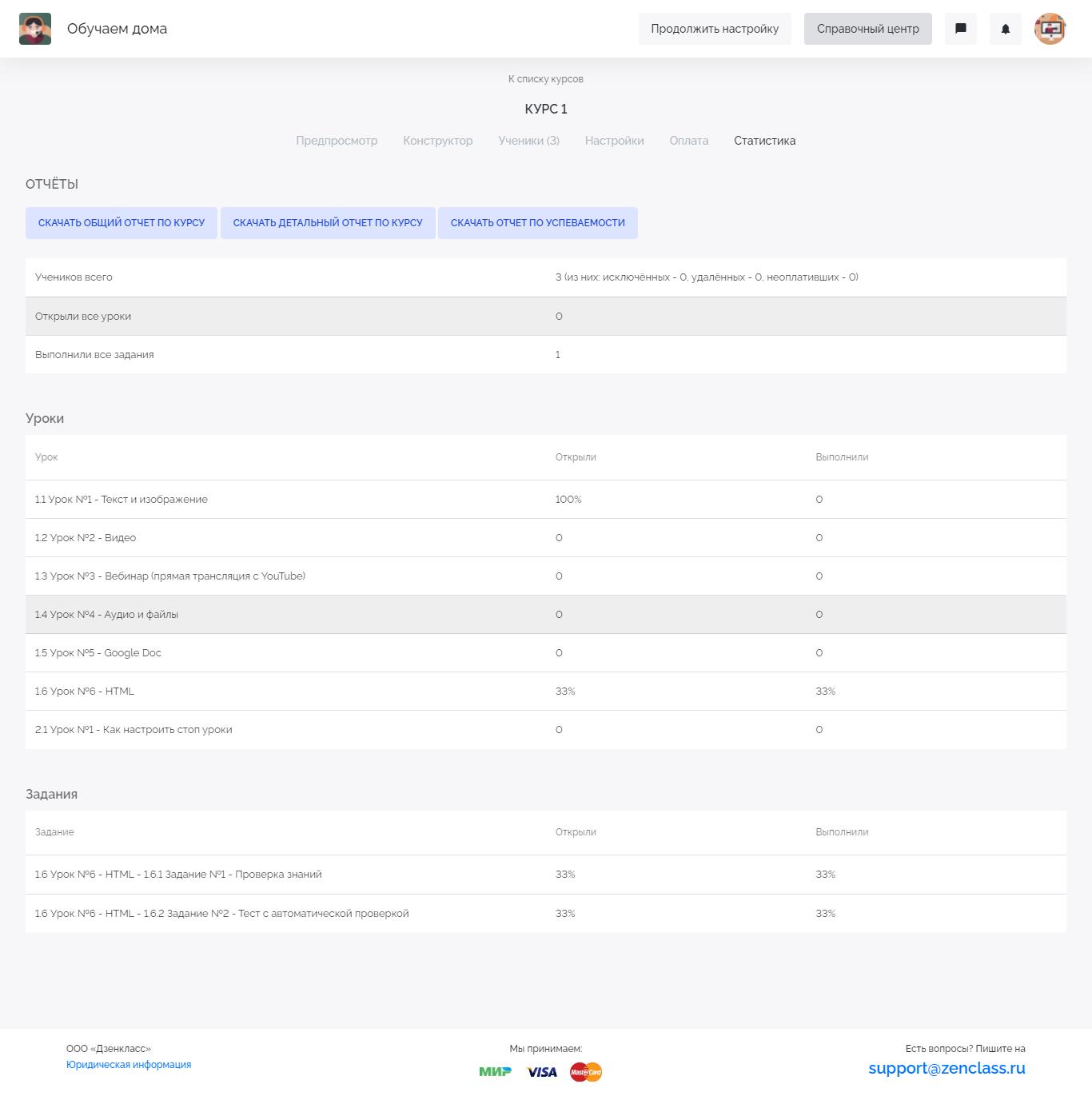Click the МИР payment logo

click(496, 1072)
